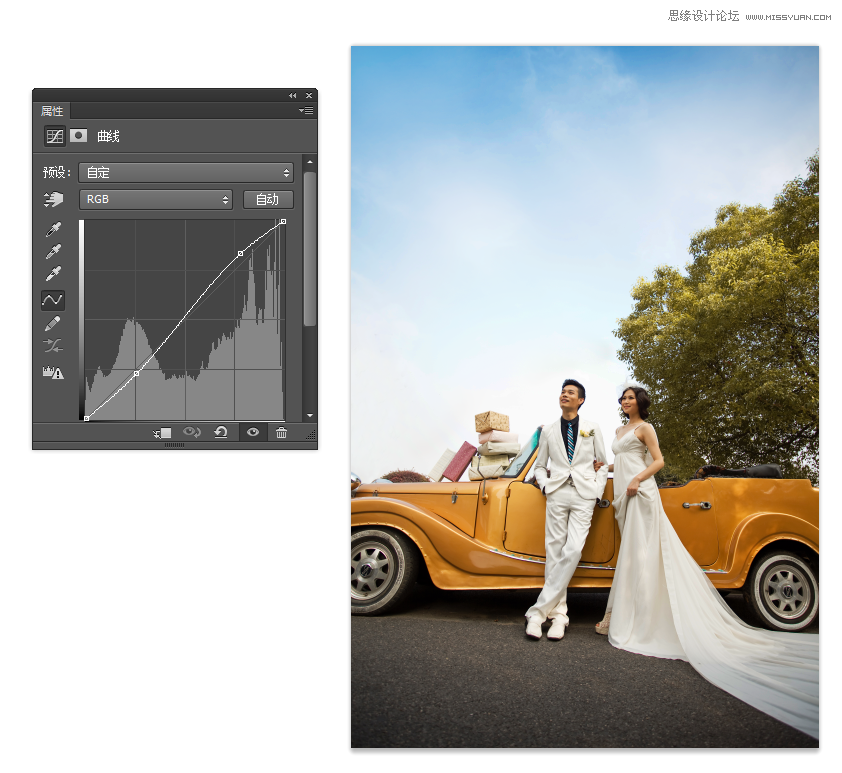Pick the white point eyedropper
Image resolution: width=842 pixels, height=773 pixels.
[x=53, y=273]
